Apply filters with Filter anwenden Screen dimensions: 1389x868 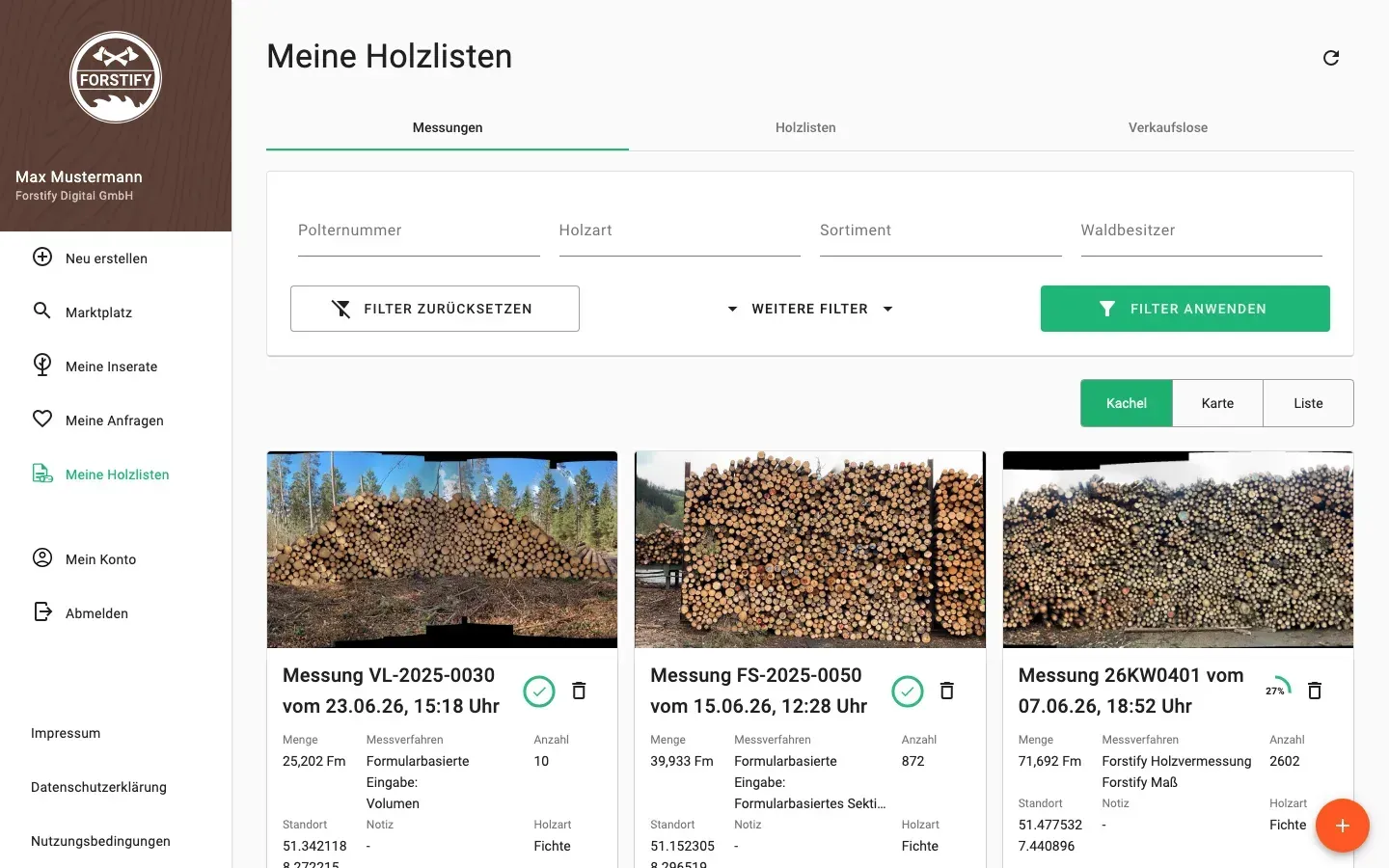pyautogui.click(x=1185, y=309)
